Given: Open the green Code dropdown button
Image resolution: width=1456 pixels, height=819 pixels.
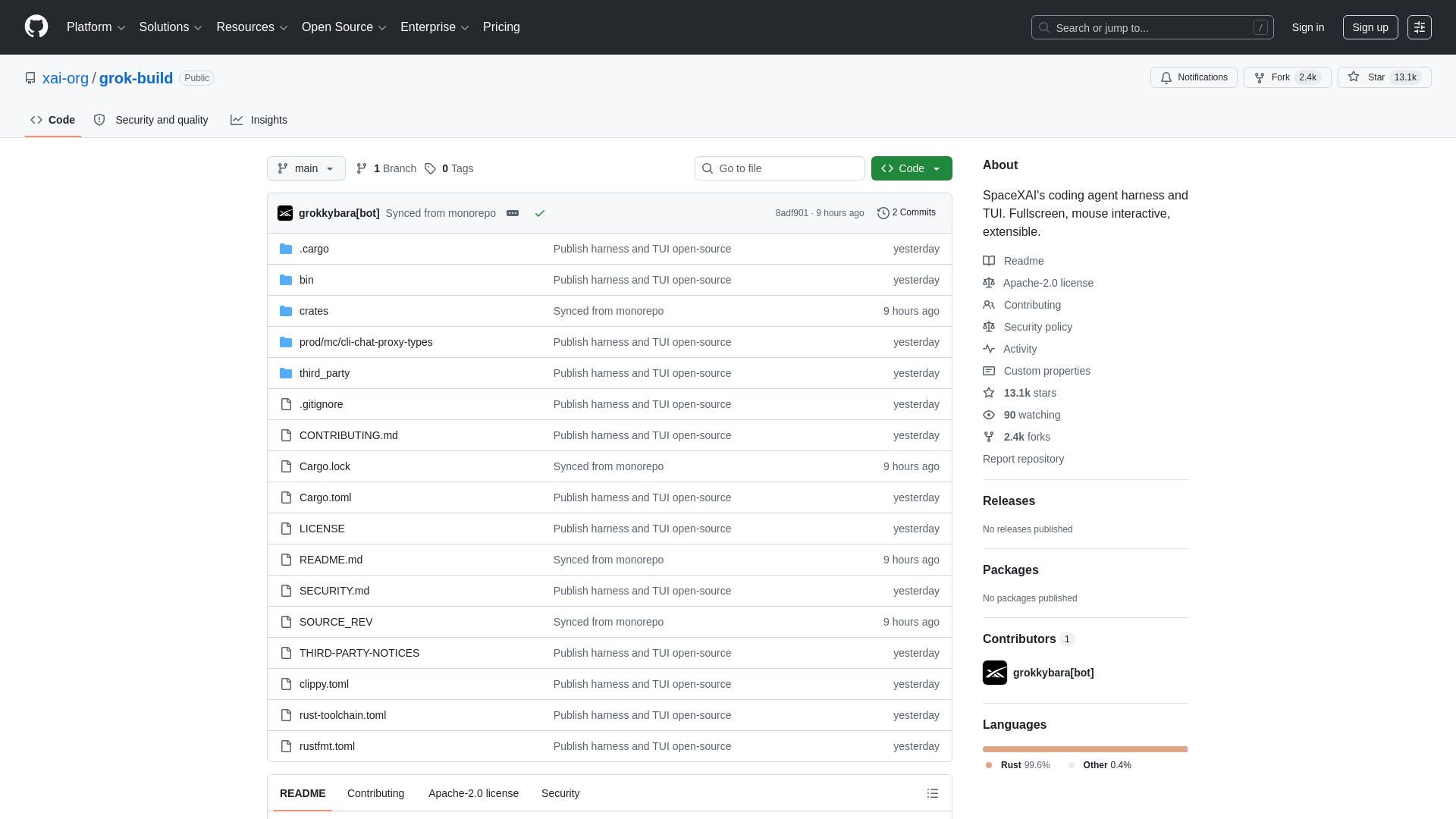Looking at the screenshot, I should [x=912, y=168].
